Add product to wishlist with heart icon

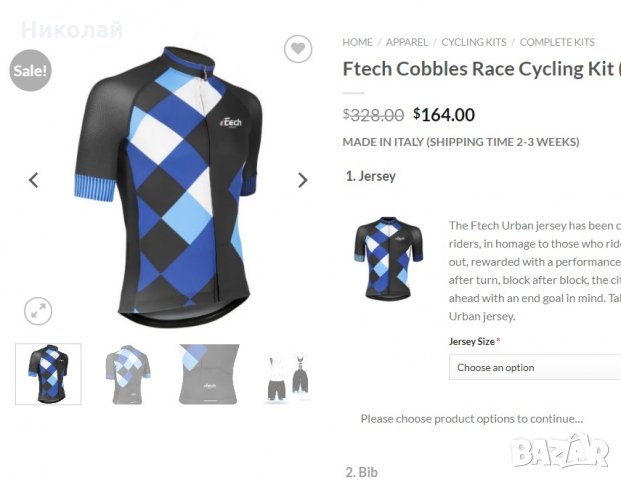click(x=298, y=49)
